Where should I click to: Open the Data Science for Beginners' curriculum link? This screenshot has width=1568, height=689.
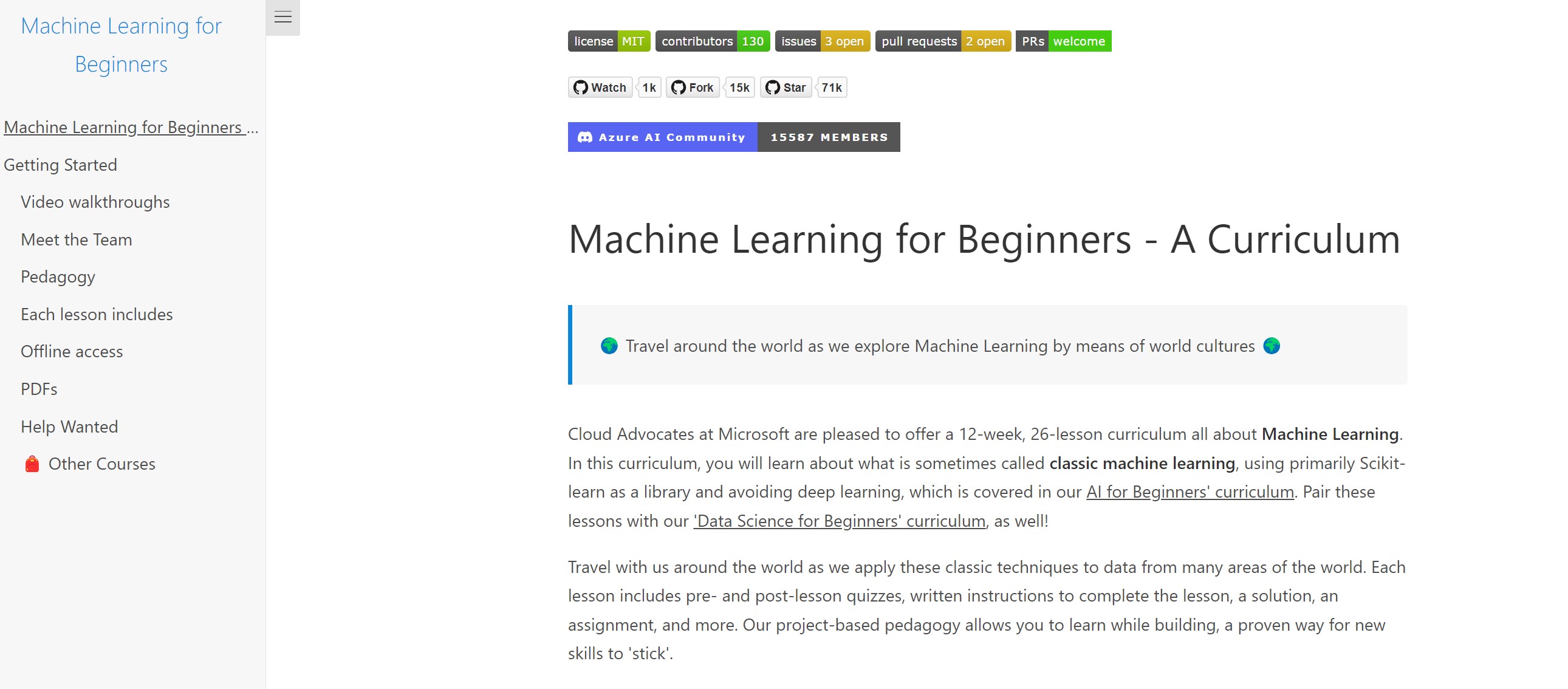click(839, 521)
